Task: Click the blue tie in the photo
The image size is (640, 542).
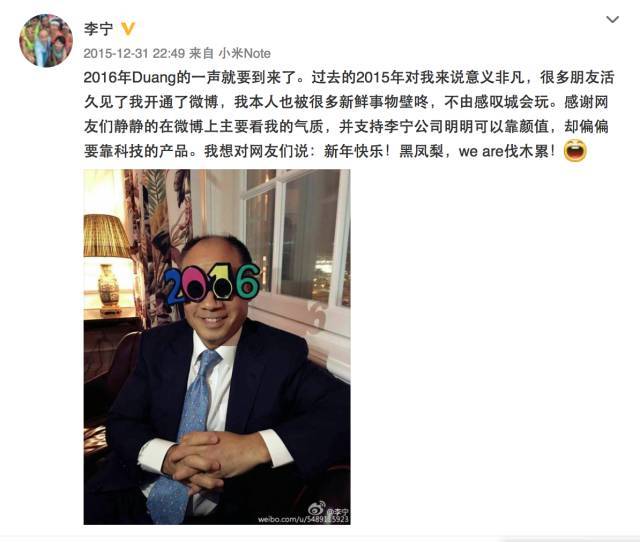Action: click(186, 433)
